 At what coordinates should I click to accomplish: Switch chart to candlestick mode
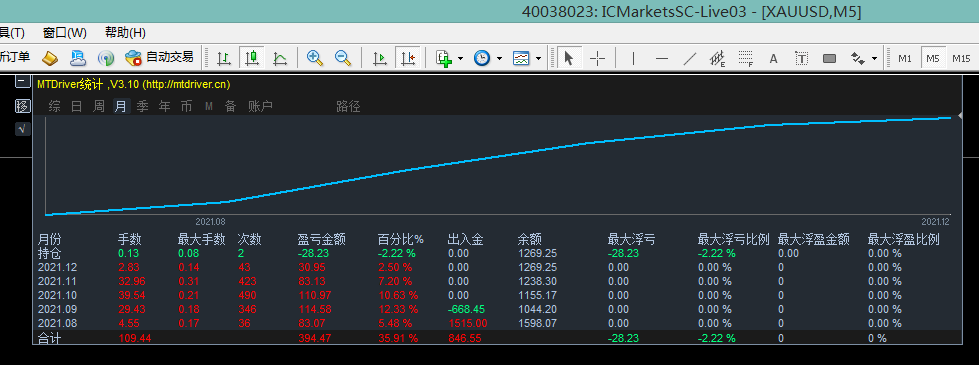(252, 58)
